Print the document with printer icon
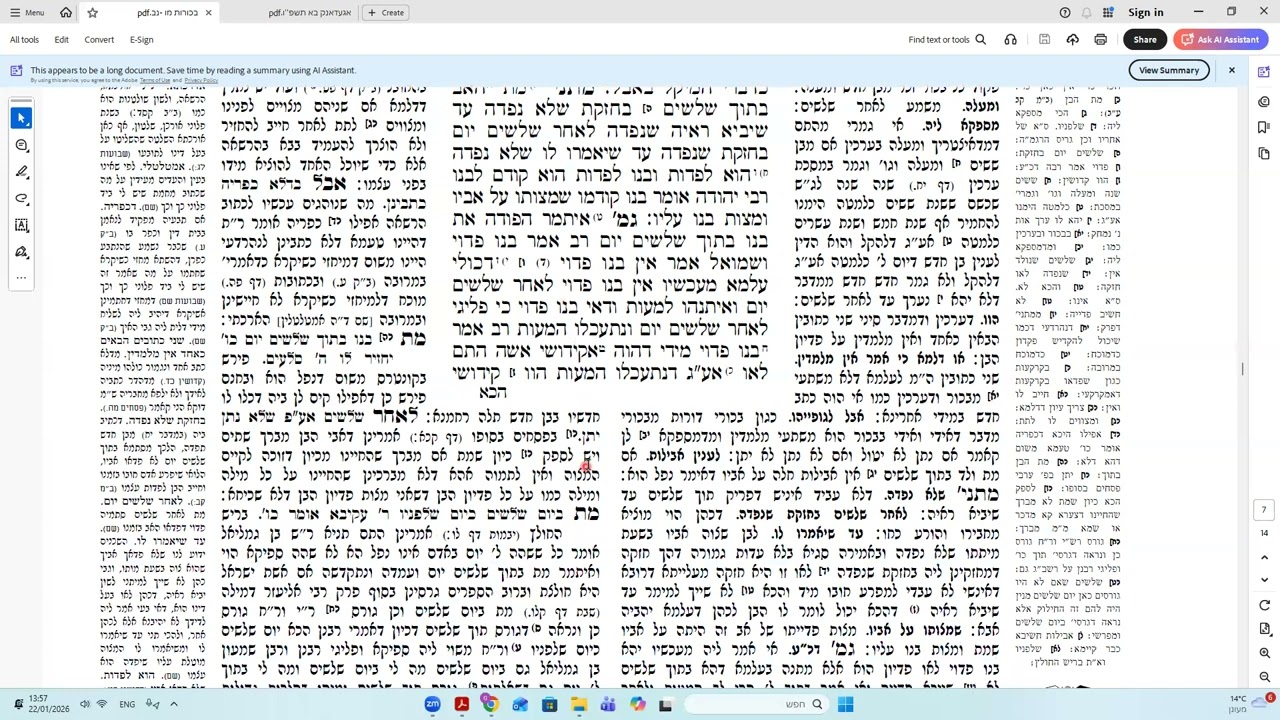1280x720 pixels. [x=1100, y=40]
